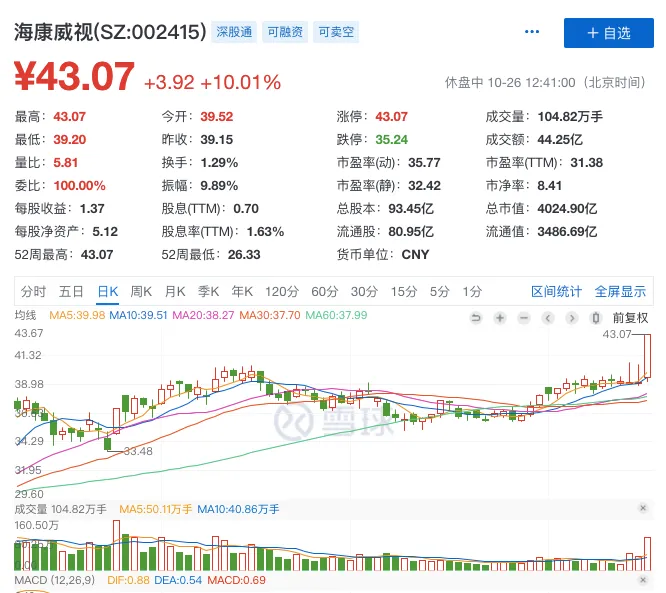Switch to the 月K chart tab
The height and width of the screenshot is (593, 666).
click(175, 292)
